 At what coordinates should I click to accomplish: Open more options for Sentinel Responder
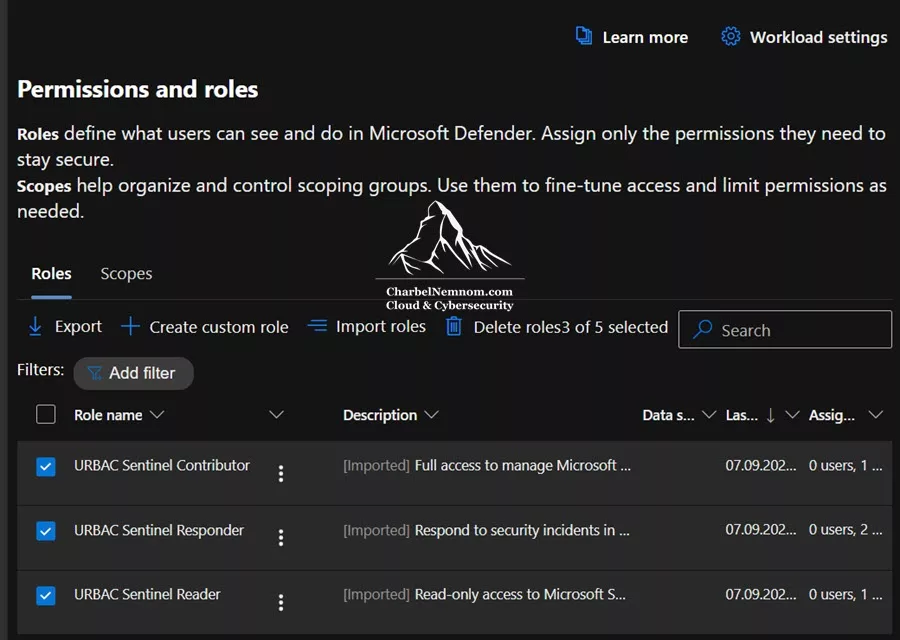pos(281,538)
